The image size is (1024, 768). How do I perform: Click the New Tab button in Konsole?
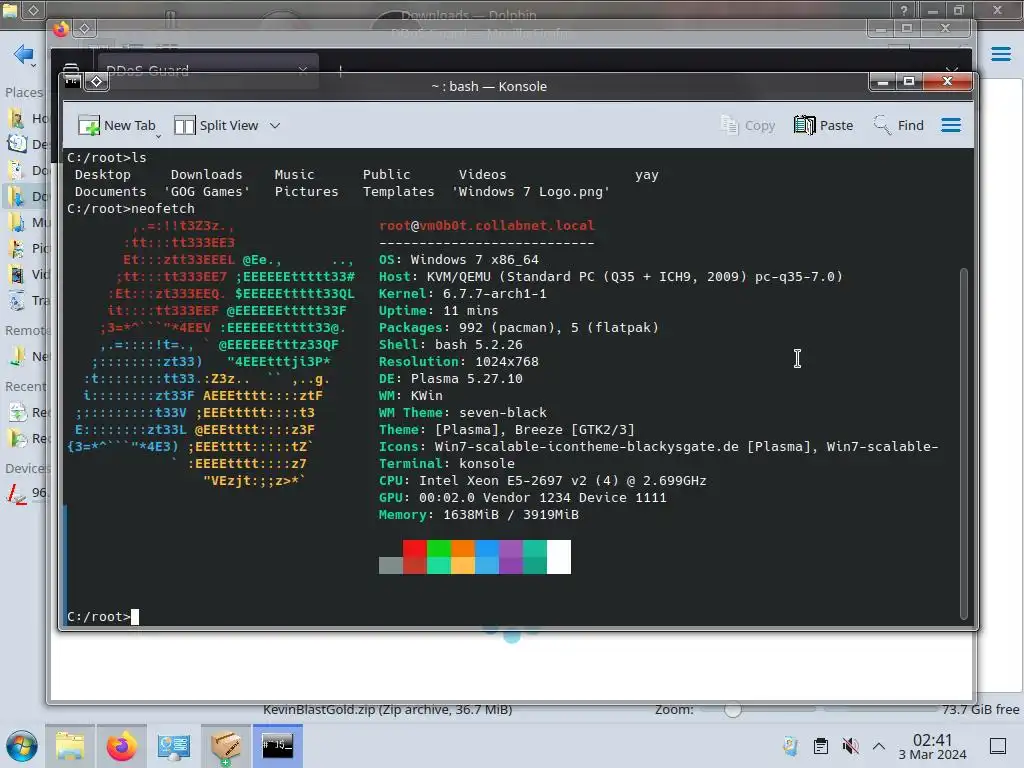(x=116, y=125)
